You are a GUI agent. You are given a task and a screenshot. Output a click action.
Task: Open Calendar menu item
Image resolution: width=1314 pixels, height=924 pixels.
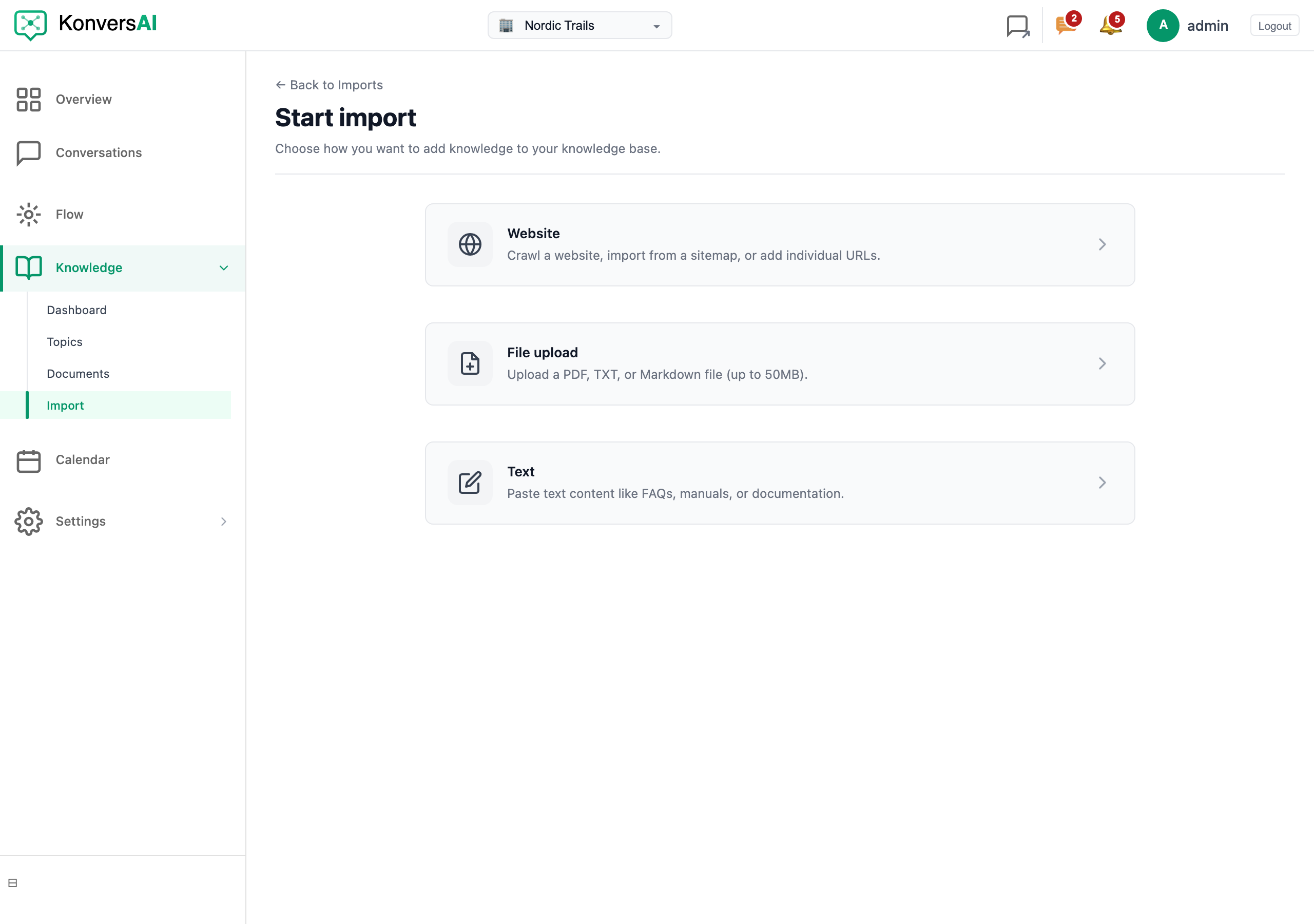(123, 460)
